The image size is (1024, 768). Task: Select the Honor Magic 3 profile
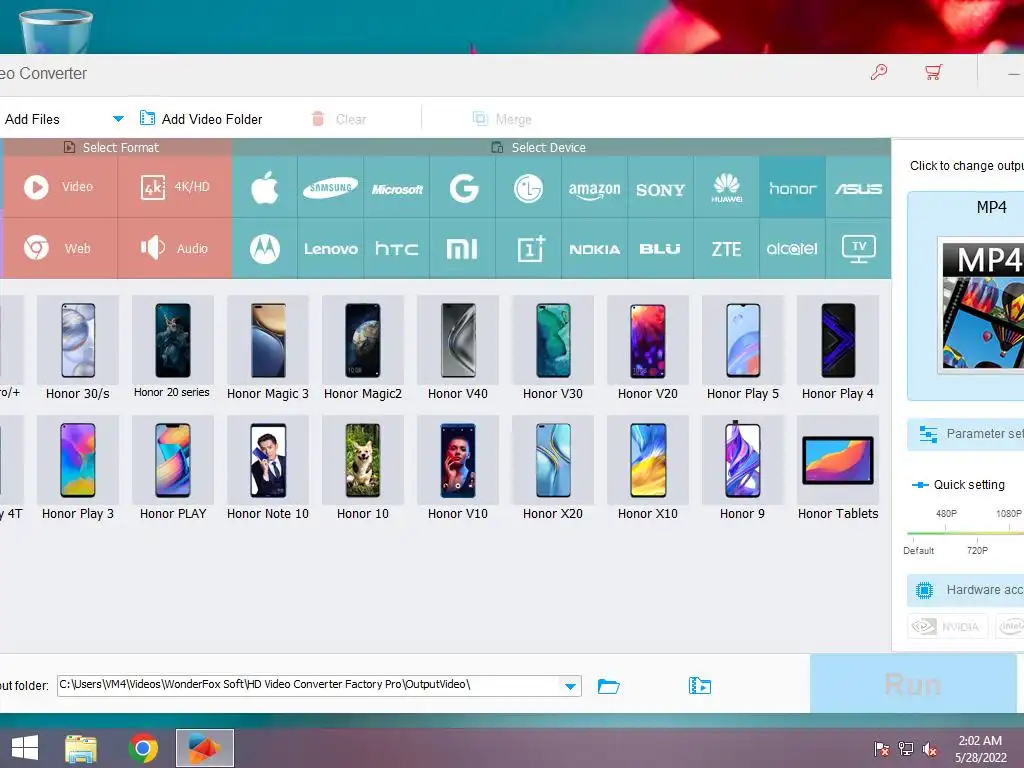pyautogui.click(x=268, y=347)
